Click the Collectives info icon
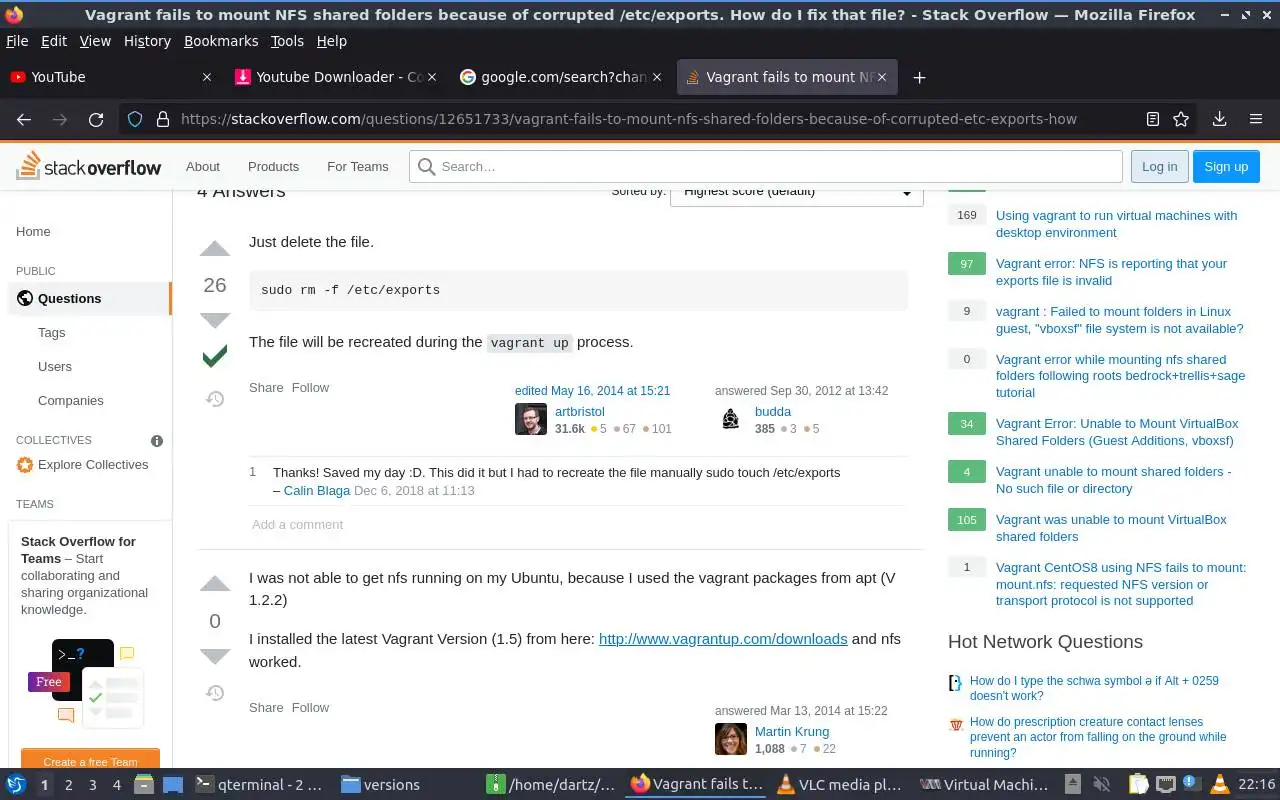The image size is (1280, 800). point(157,440)
